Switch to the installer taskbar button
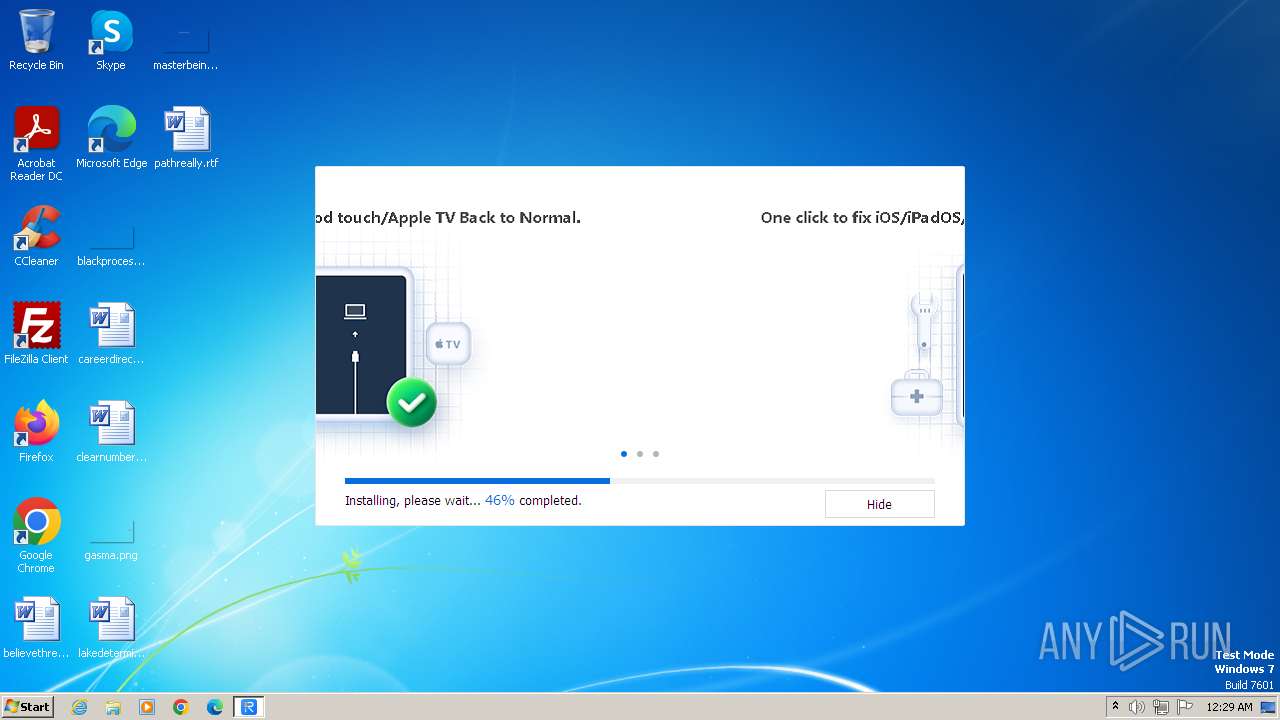Screen dimensions: 1280x720 pyautogui.click(x=249, y=707)
